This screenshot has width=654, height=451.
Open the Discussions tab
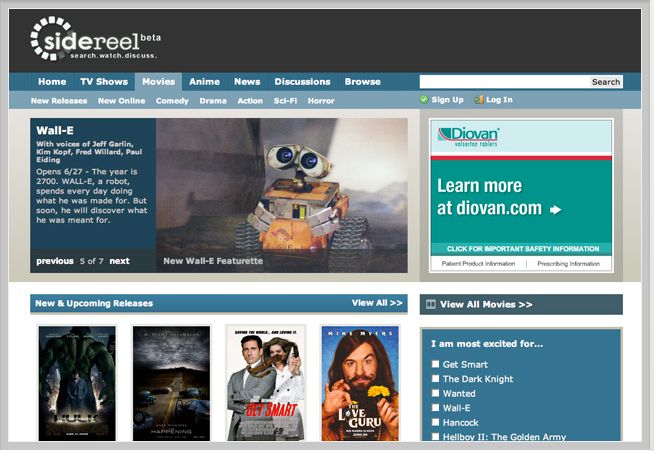(x=302, y=82)
